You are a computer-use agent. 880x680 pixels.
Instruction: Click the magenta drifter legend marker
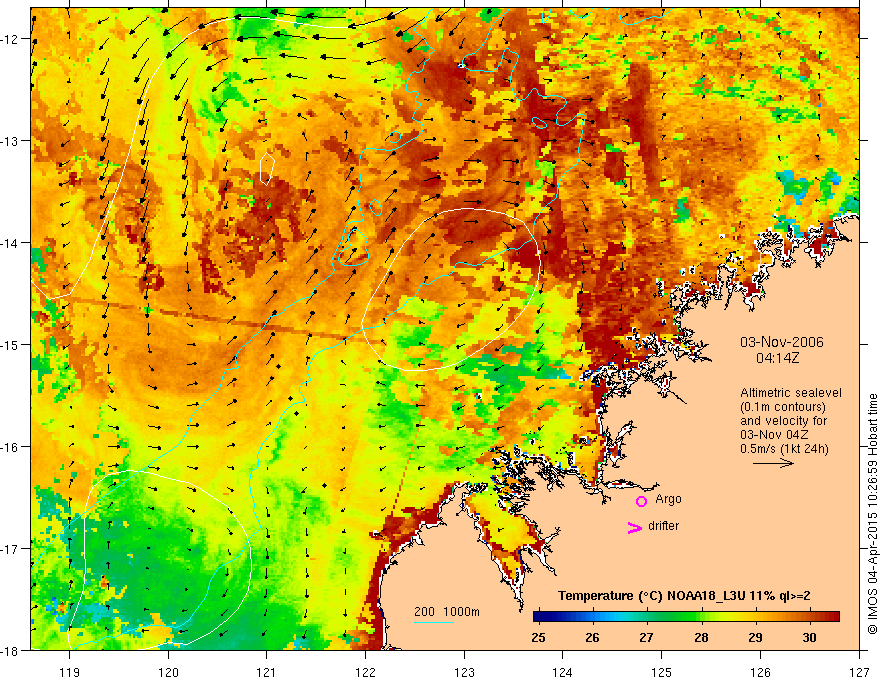(634, 527)
